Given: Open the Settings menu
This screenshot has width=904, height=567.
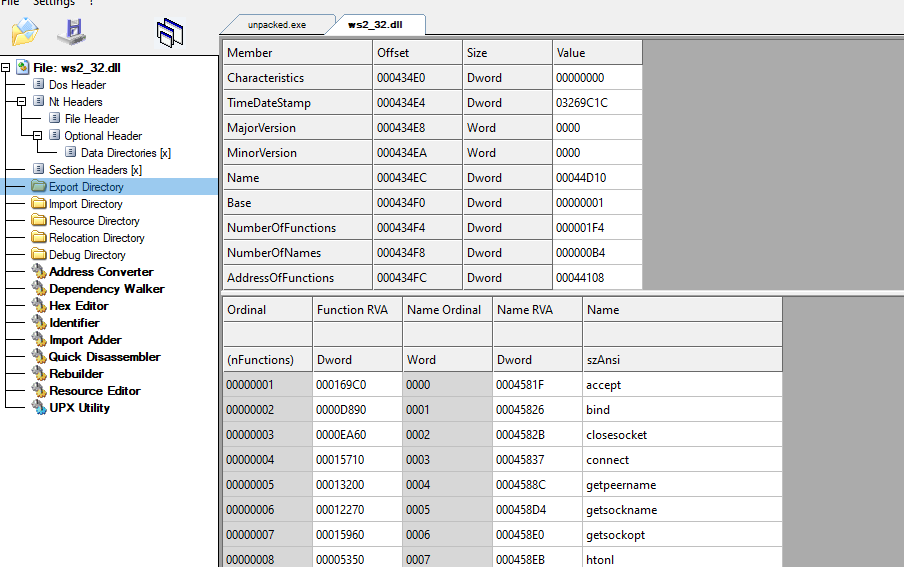Looking at the screenshot, I should click(x=54, y=3).
